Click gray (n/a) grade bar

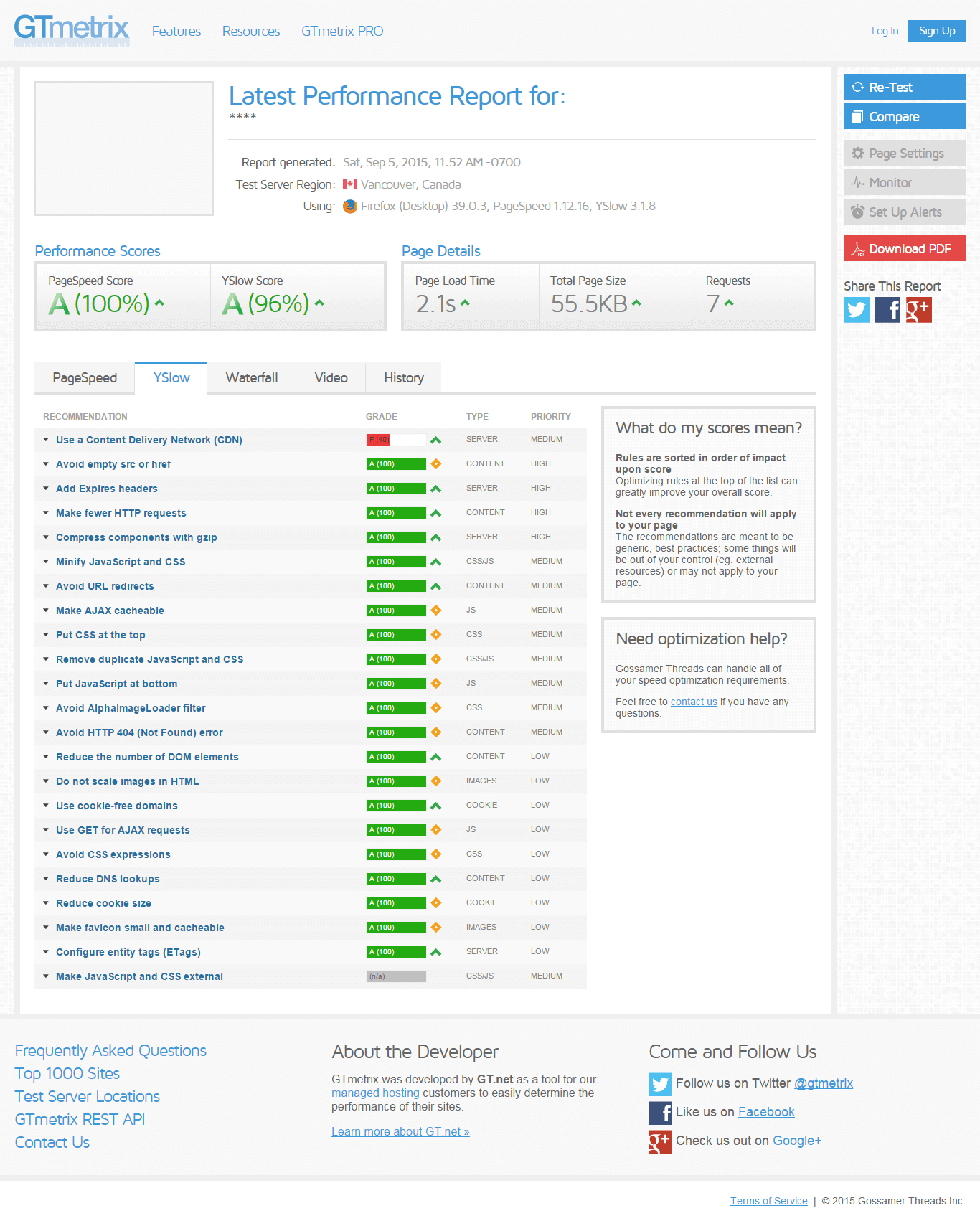coord(396,976)
